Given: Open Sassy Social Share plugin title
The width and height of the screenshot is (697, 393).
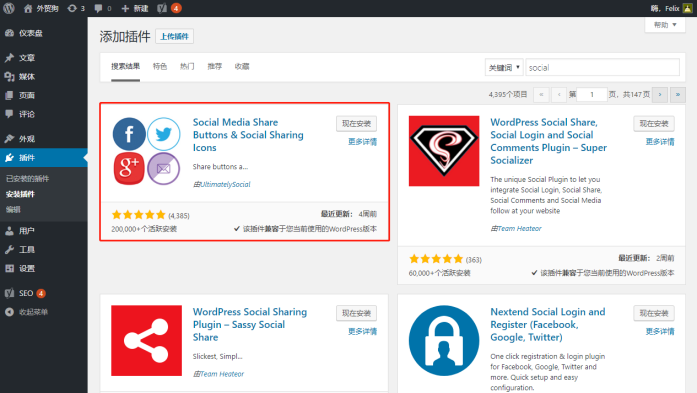Looking at the screenshot, I should 250,325.
